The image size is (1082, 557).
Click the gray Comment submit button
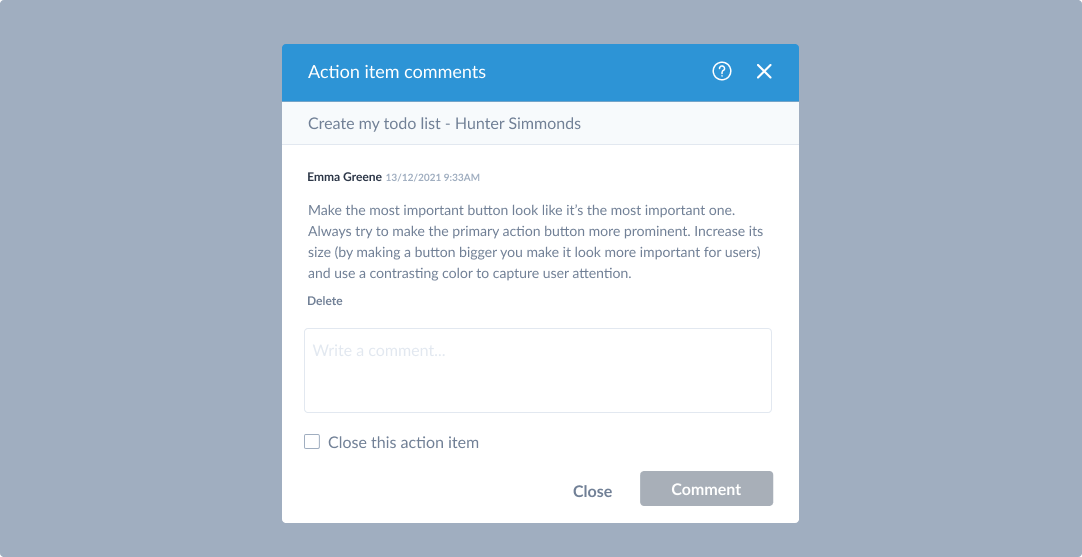click(x=706, y=489)
